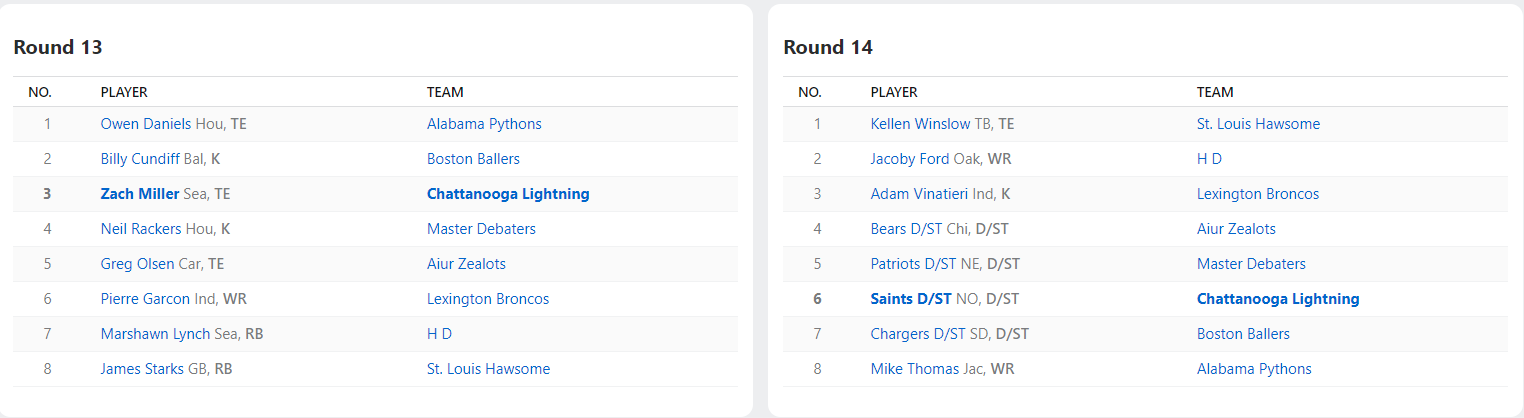Image resolution: width=1524 pixels, height=418 pixels.
Task: Click Round 14 heading
Action: pyautogui.click(x=828, y=47)
